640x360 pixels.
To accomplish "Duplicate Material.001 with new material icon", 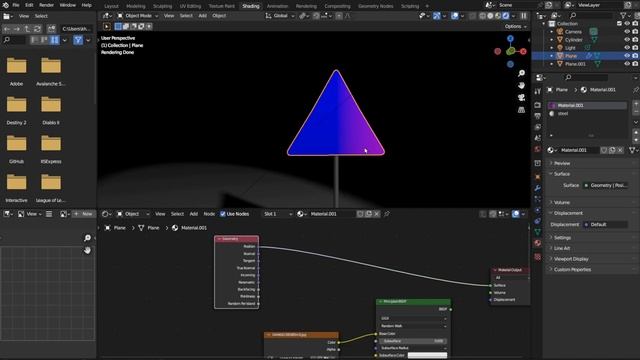I will pyautogui.click(x=612, y=150).
